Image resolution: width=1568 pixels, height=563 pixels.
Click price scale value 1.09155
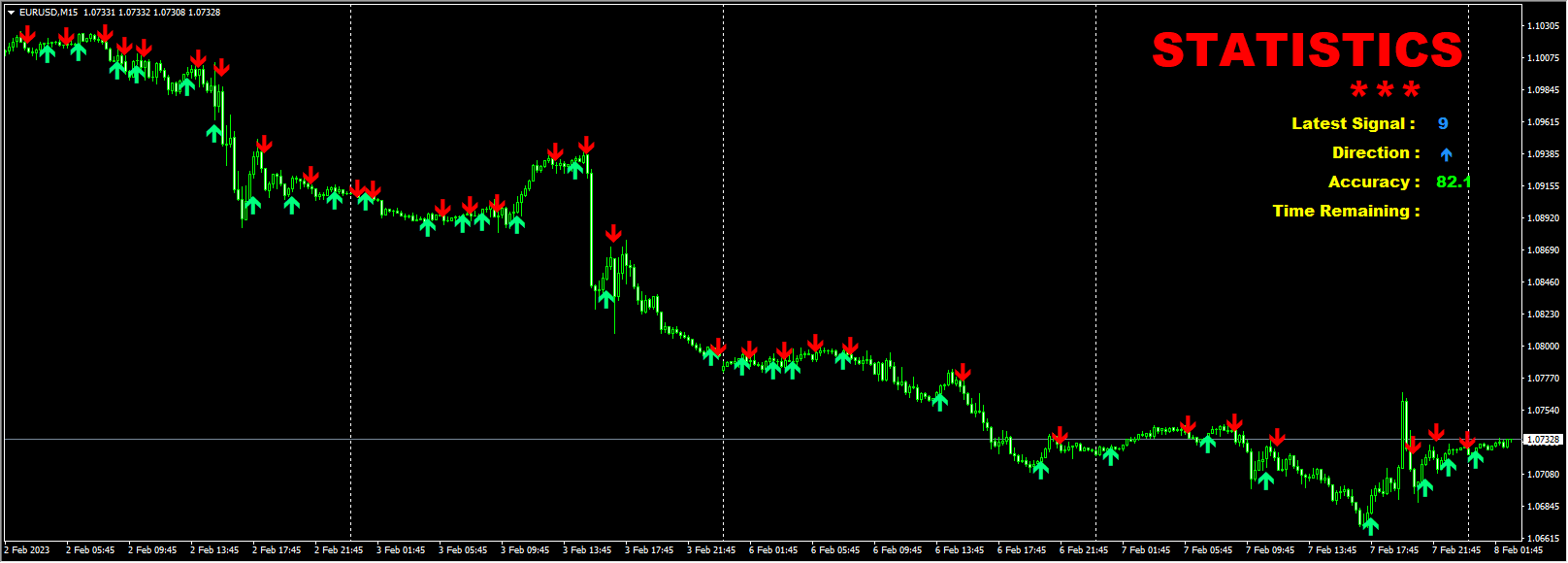click(x=1543, y=186)
